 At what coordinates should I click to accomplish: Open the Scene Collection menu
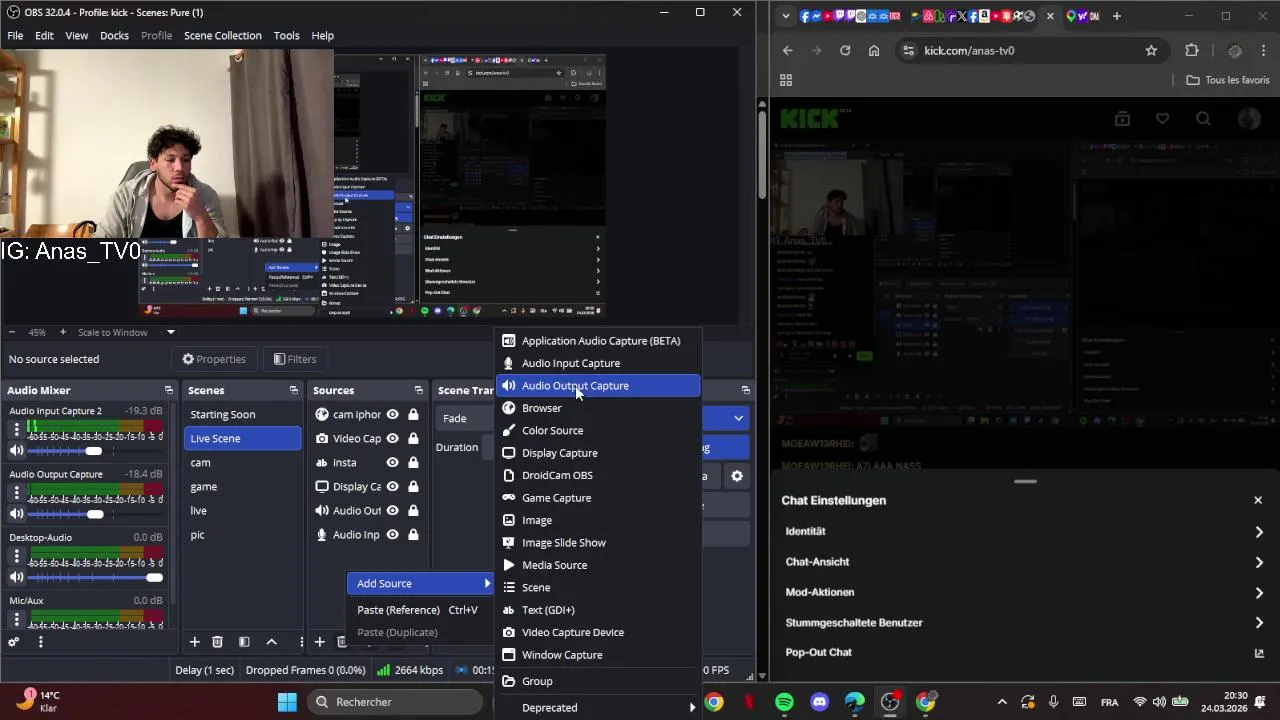222,35
